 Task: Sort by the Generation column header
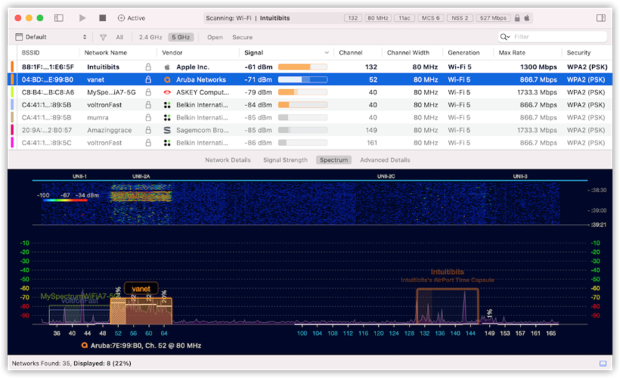point(463,53)
